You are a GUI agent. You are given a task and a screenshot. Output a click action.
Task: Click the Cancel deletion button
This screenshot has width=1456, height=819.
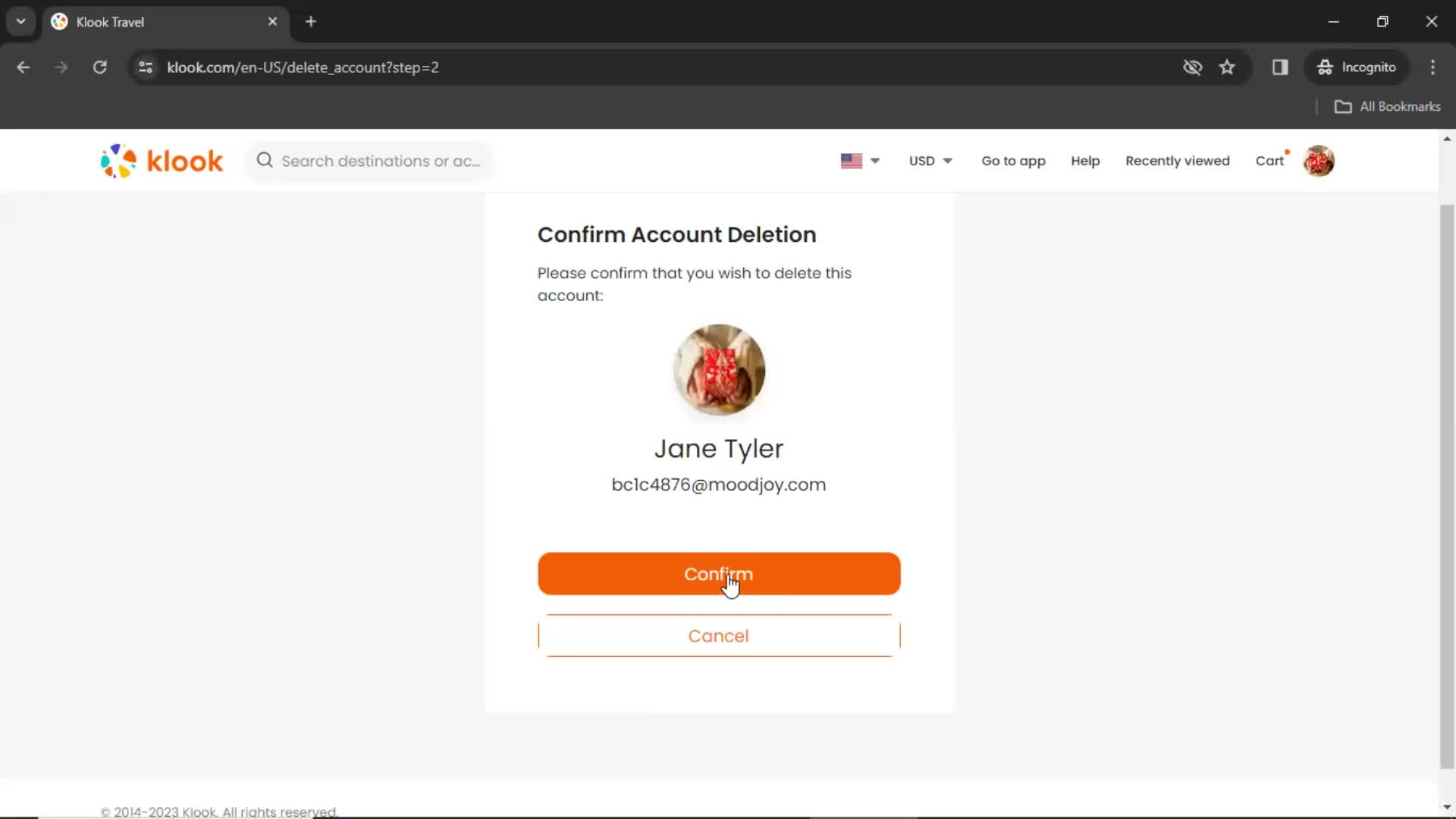719,636
